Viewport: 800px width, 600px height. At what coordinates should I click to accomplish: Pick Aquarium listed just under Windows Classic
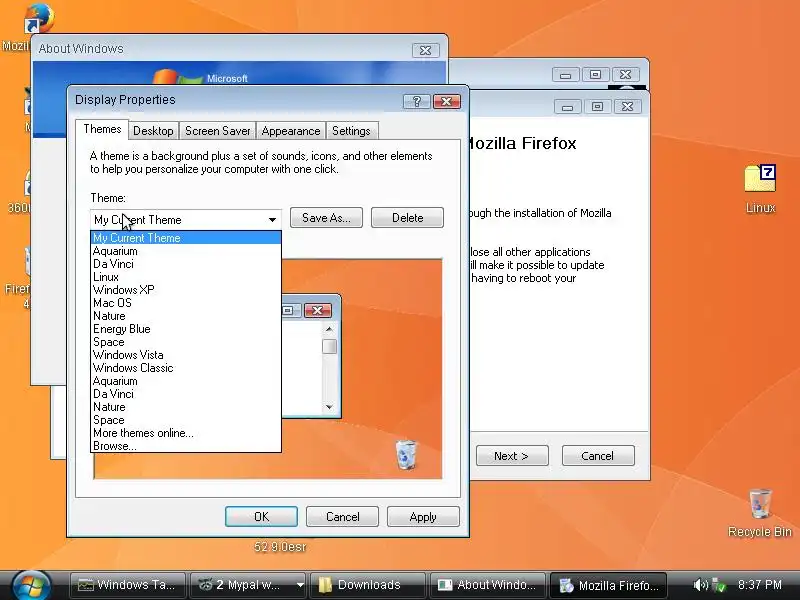(x=186, y=381)
